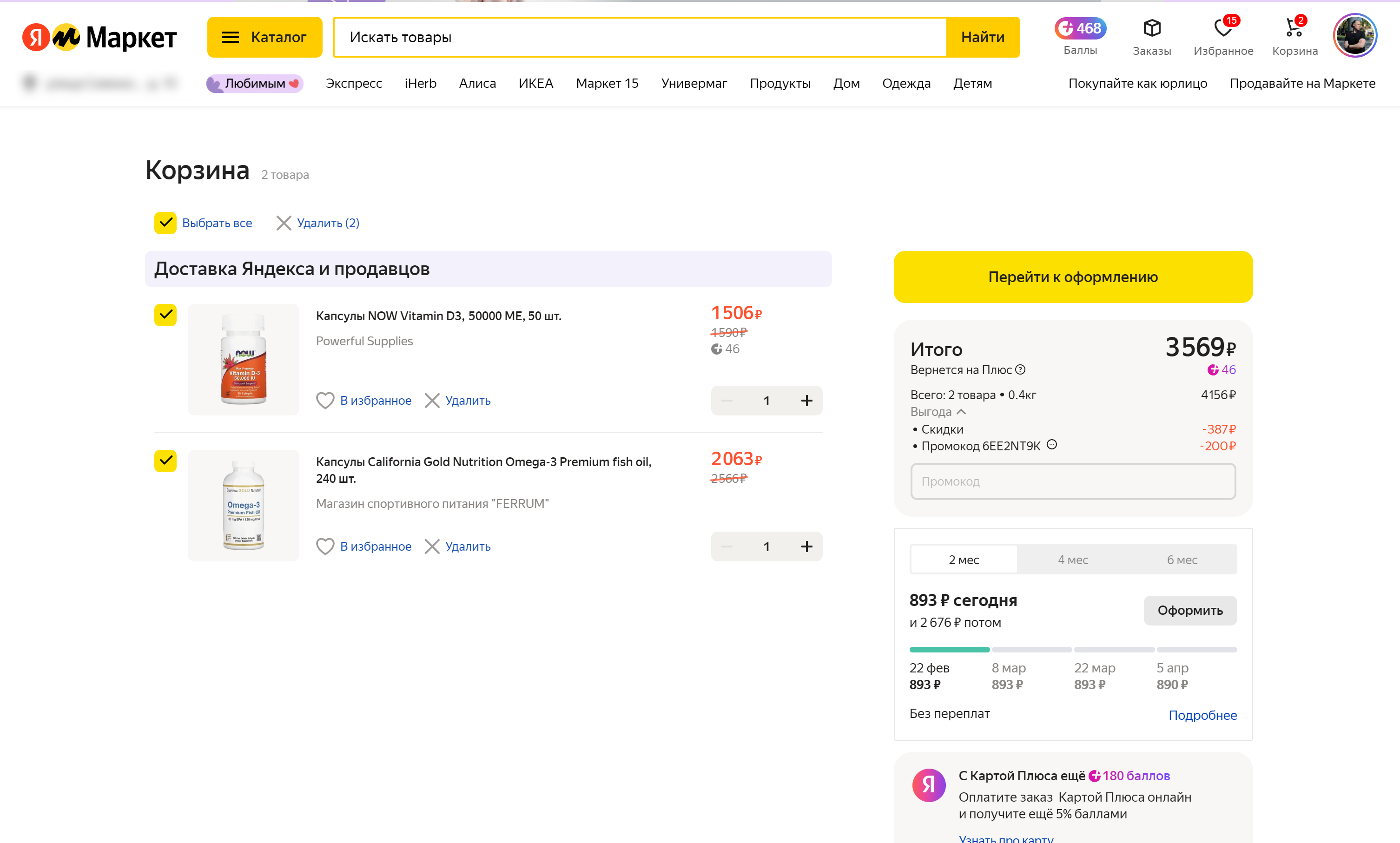
Task: Uncheck the Vitamin D3 item checkbox
Action: 165,315
